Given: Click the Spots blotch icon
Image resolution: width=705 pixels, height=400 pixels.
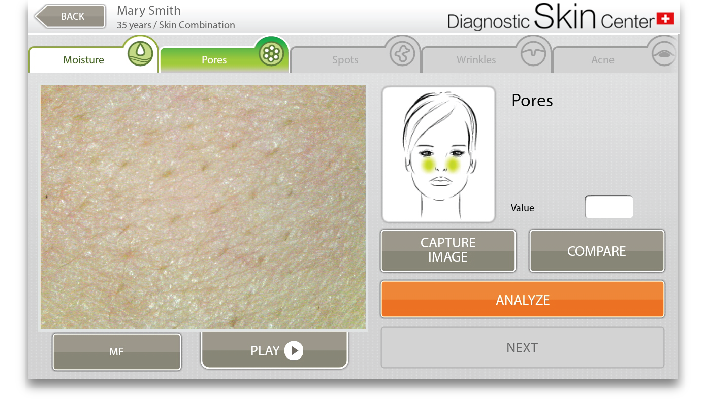Looking at the screenshot, I should (x=402, y=54).
